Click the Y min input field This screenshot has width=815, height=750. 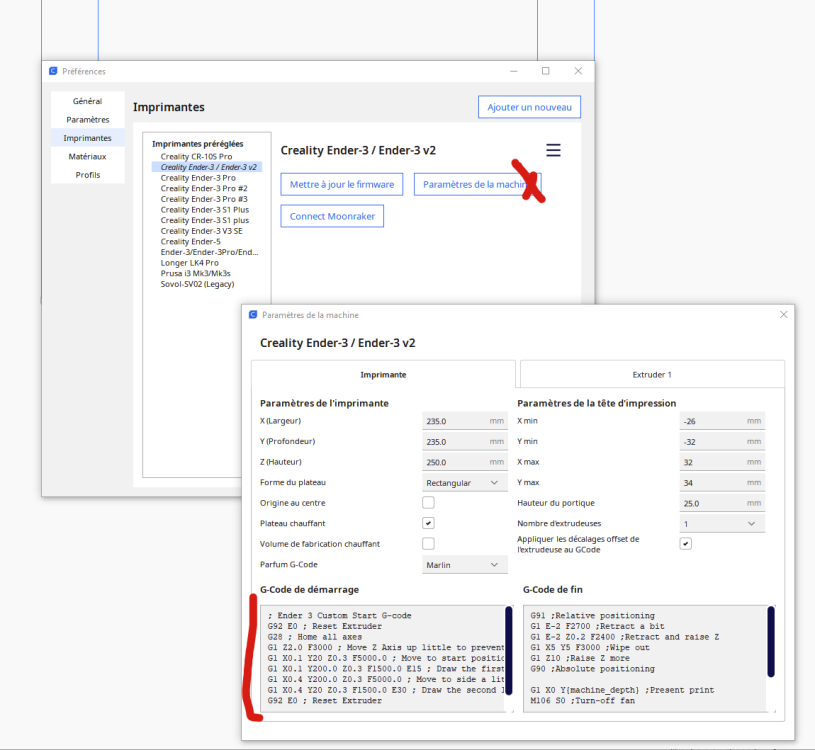(722, 442)
